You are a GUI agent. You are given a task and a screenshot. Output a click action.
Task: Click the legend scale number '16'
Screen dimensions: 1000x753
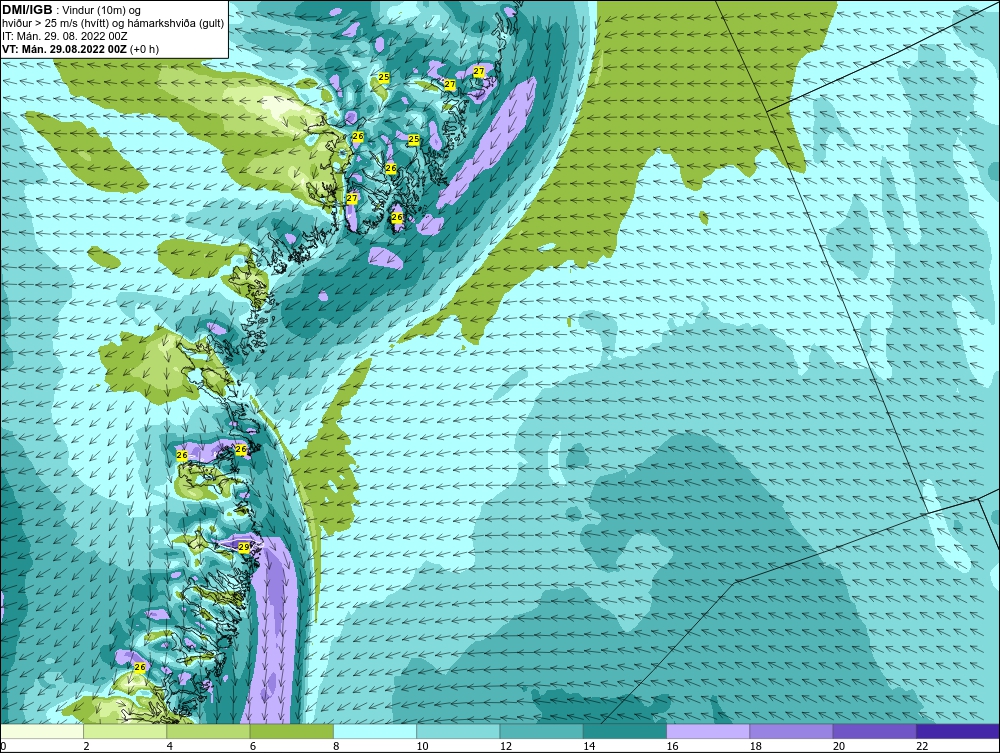pyautogui.click(x=672, y=747)
